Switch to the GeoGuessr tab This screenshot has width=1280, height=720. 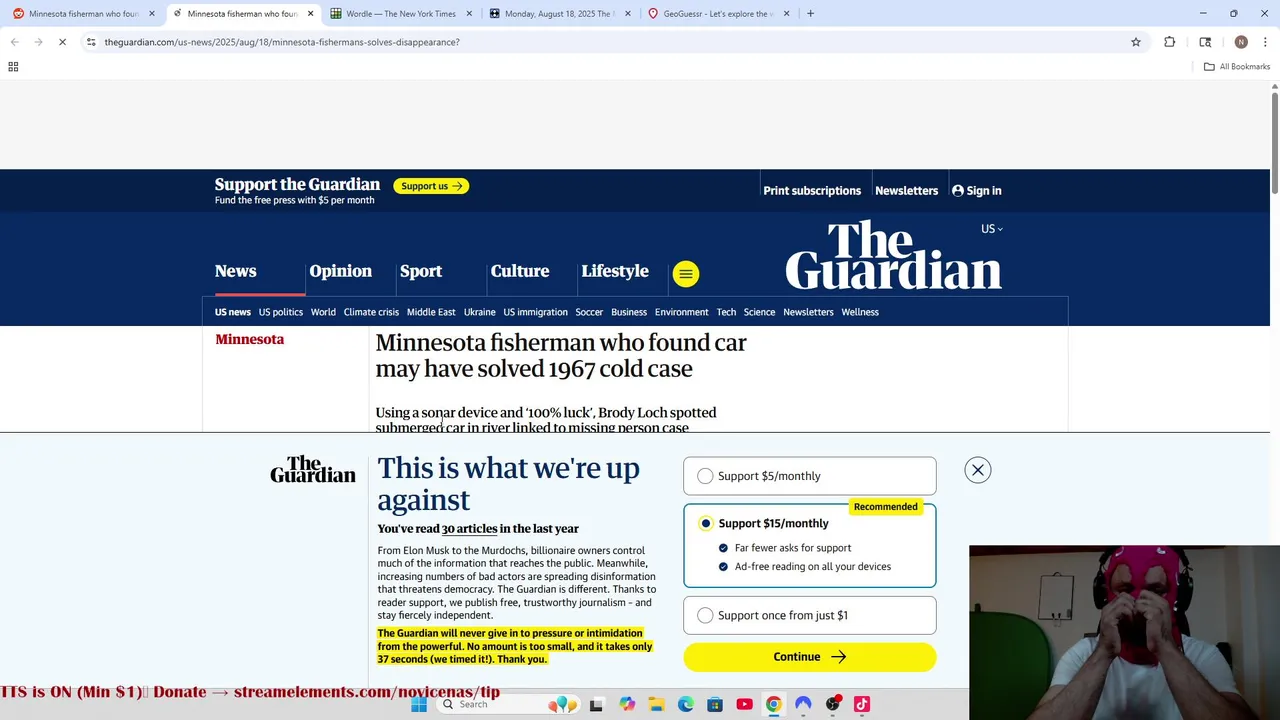click(x=717, y=14)
